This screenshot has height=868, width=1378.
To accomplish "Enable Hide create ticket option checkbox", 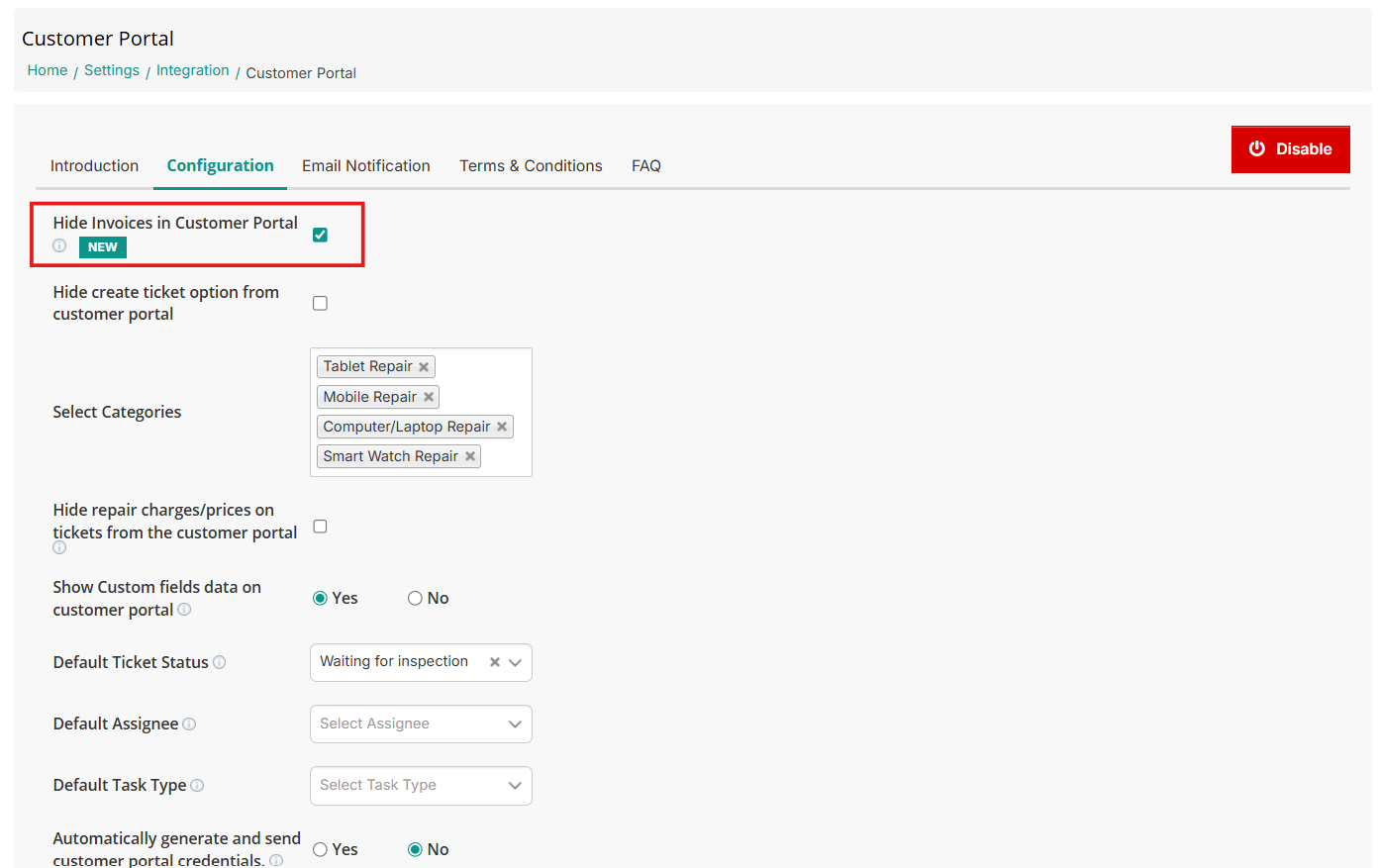I will pos(320,303).
